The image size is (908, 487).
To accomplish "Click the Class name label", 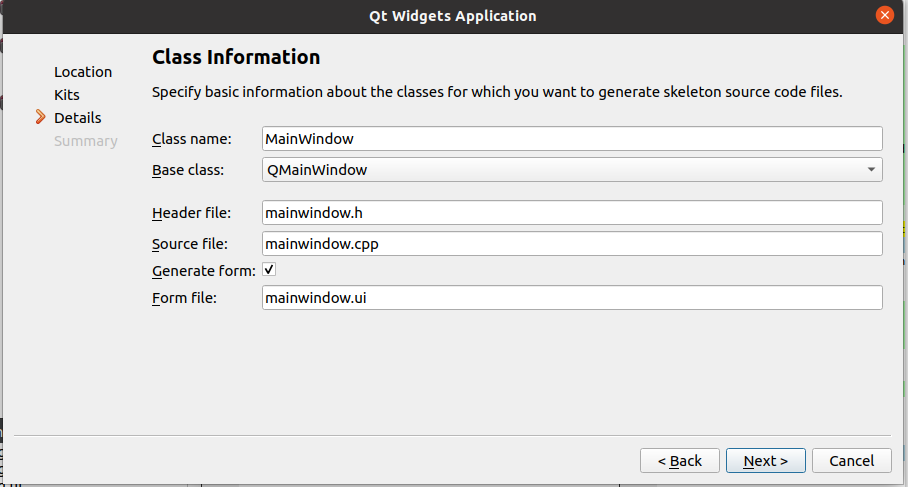I will pos(192,139).
